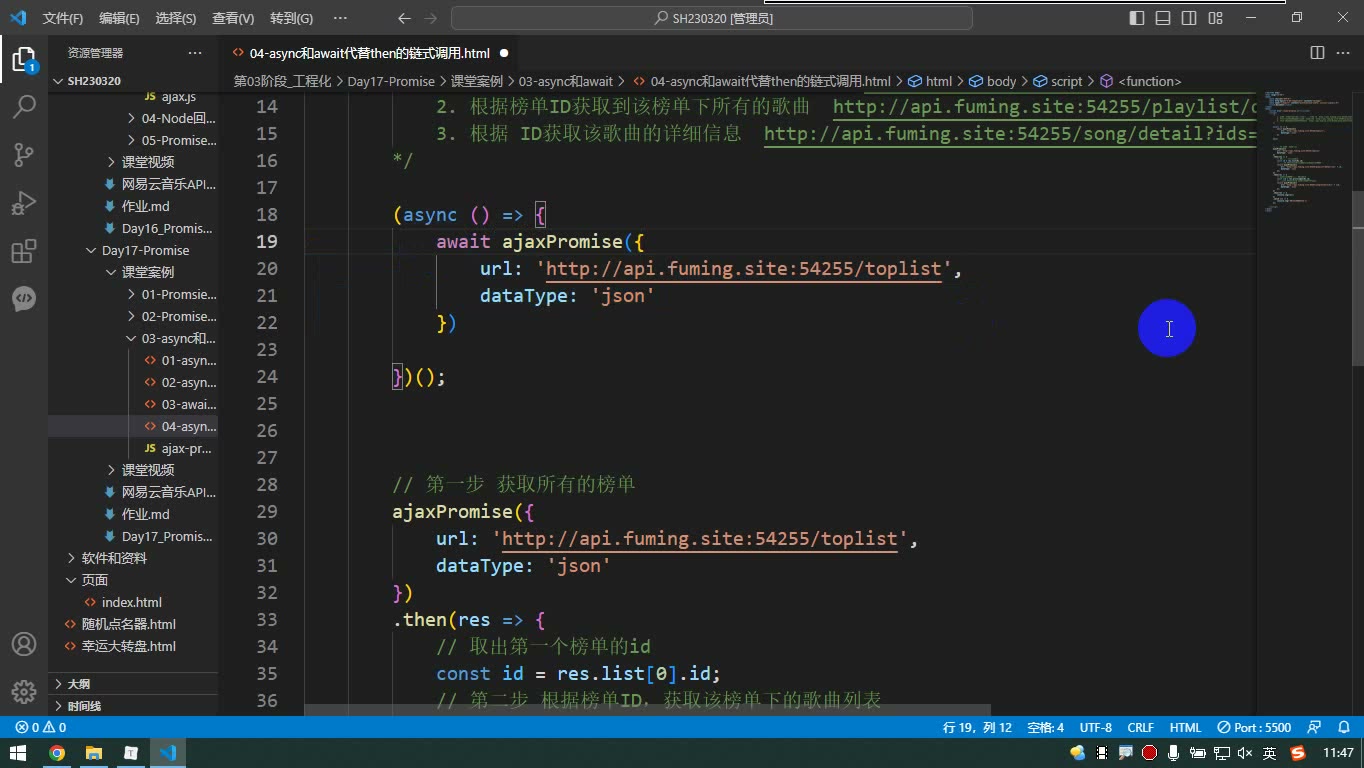Click errors and warnings count in status bar
This screenshot has width=1364, height=768.
[x=41, y=727]
